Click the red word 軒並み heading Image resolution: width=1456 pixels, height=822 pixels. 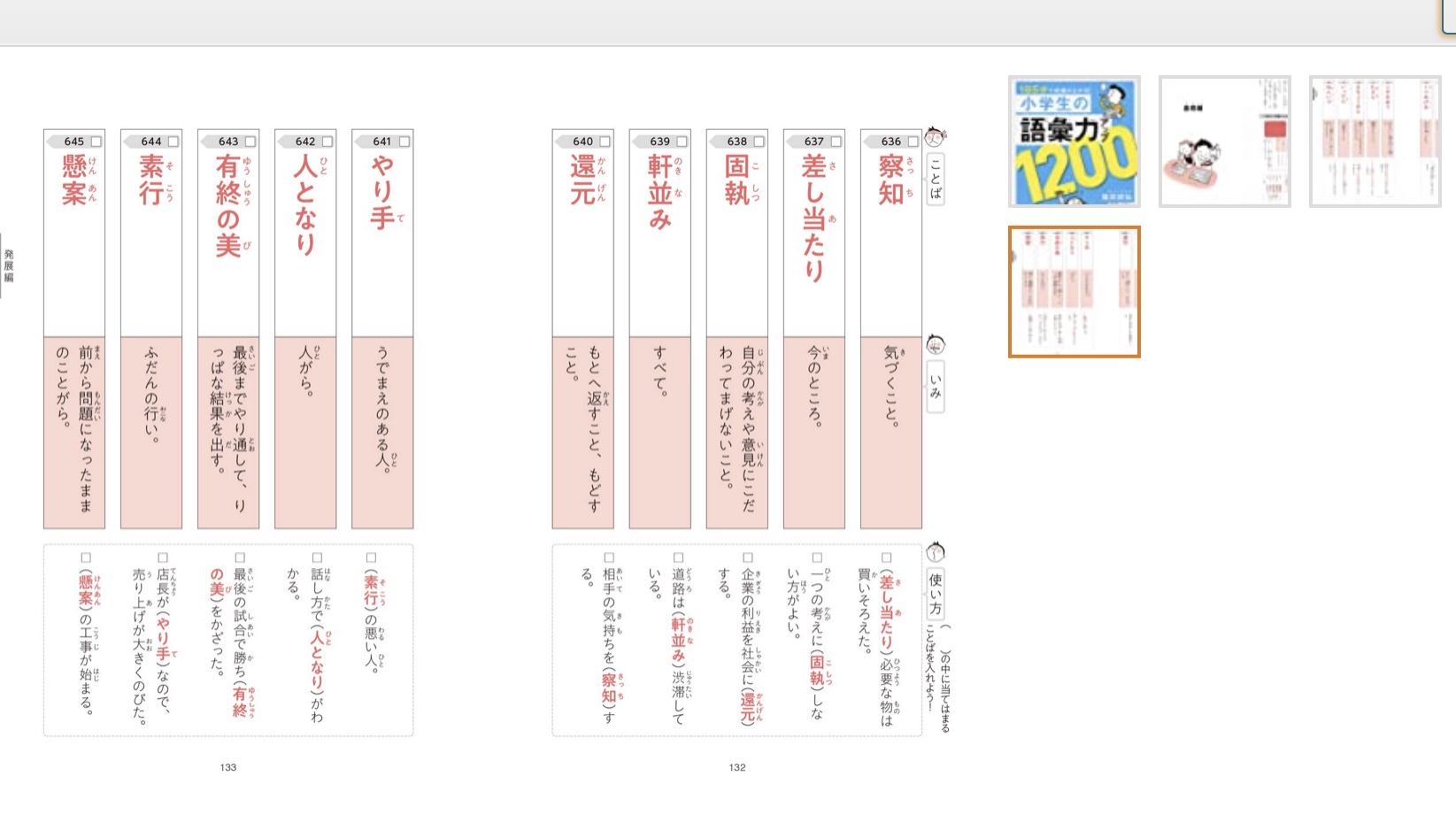[659, 192]
